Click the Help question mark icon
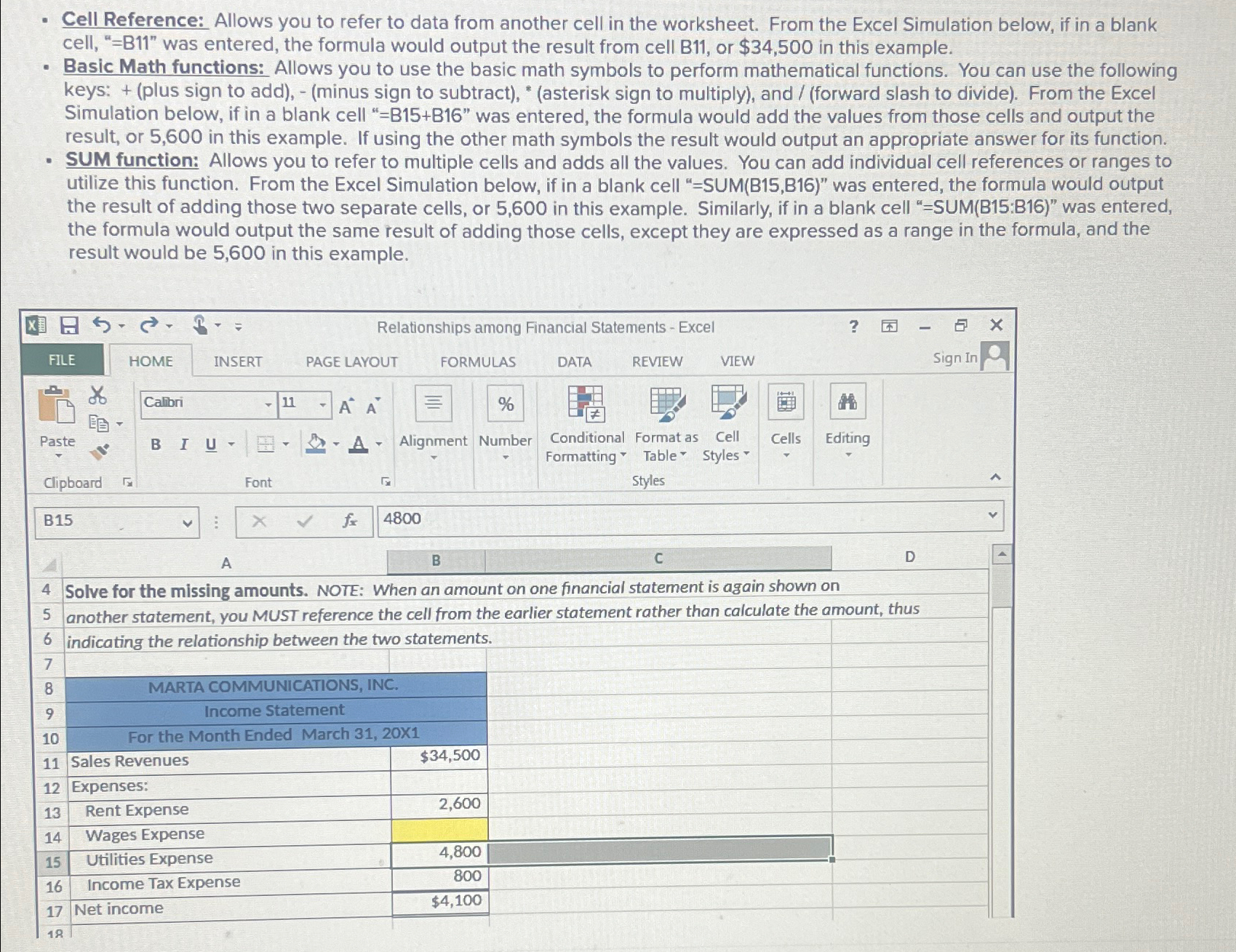 [x=854, y=327]
